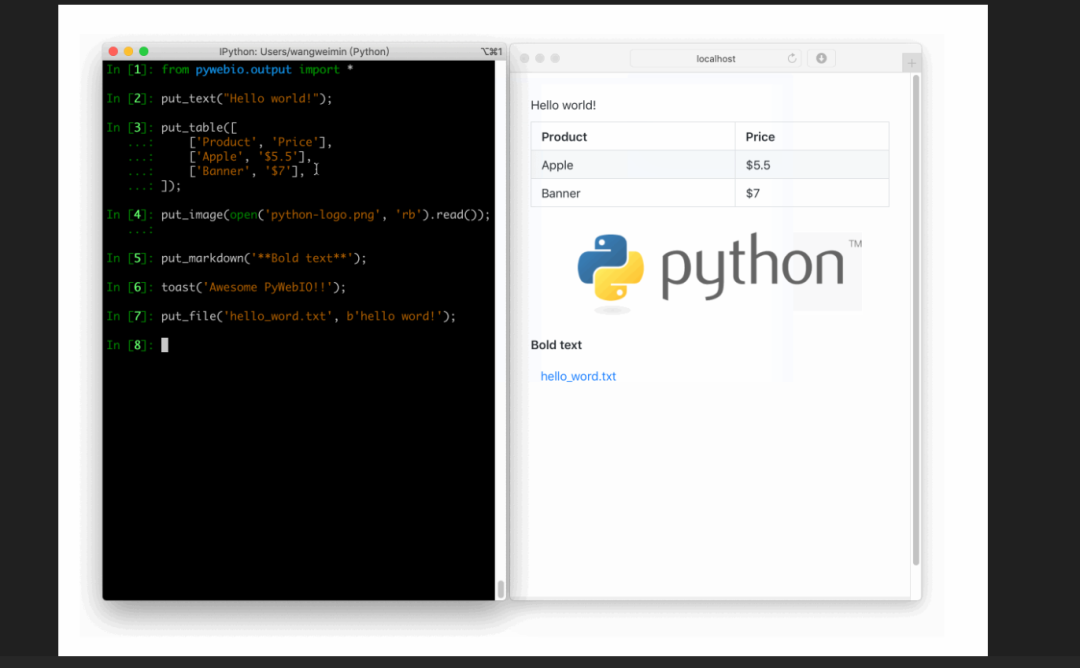Select the Banner table cell
The width and height of the screenshot is (1080, 668).
pos(560,193)
